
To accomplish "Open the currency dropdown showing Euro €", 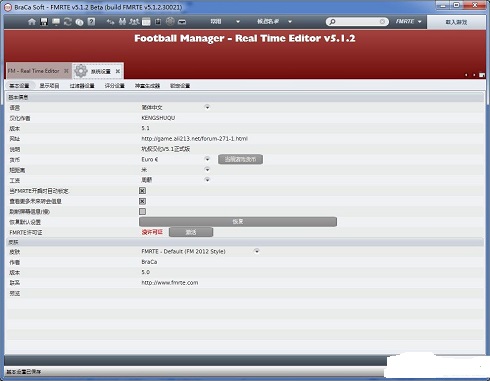I will tap(207, 159).
